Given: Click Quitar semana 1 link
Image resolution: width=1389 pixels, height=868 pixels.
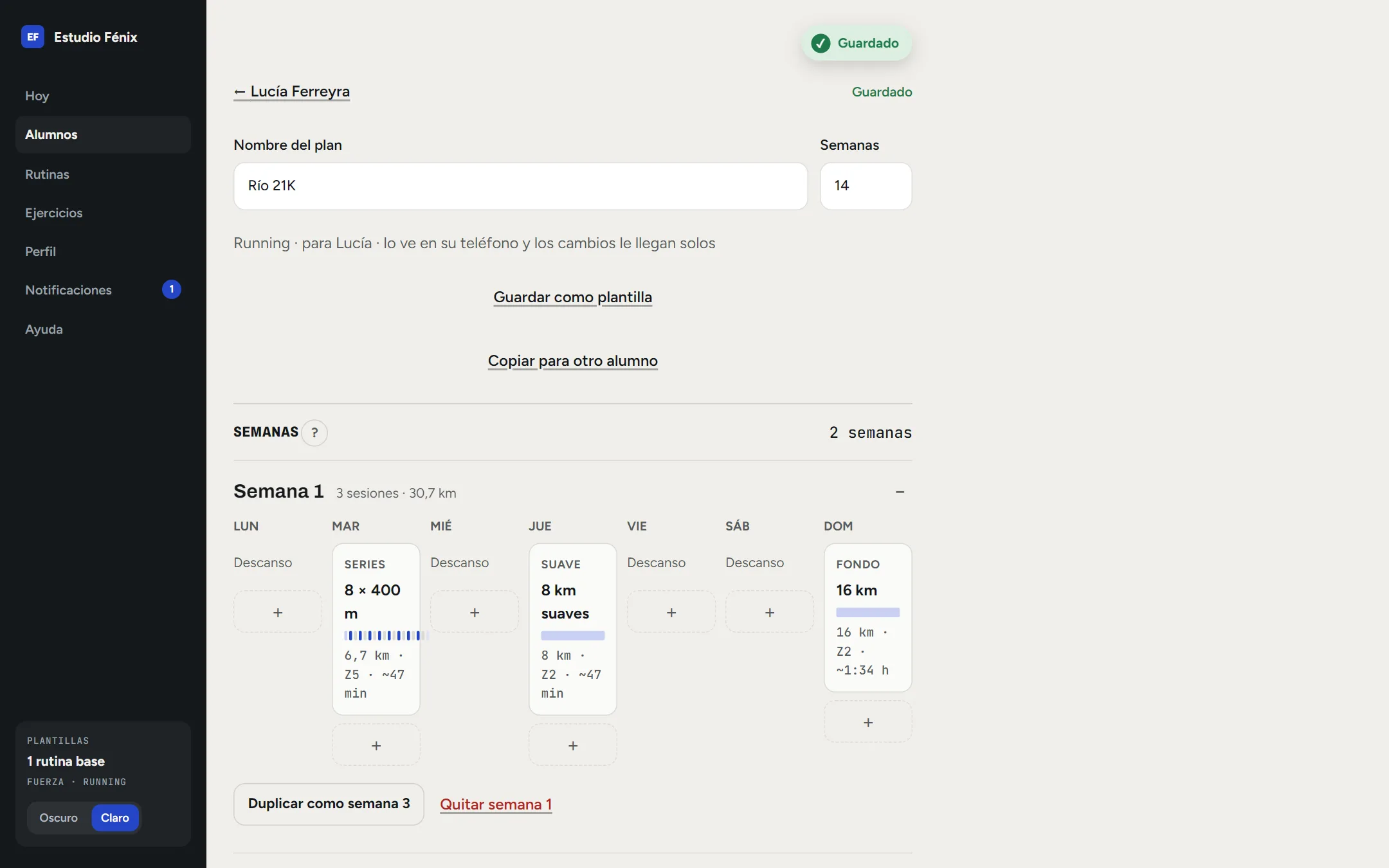Looking at the screenshot, I should point(496,804).
